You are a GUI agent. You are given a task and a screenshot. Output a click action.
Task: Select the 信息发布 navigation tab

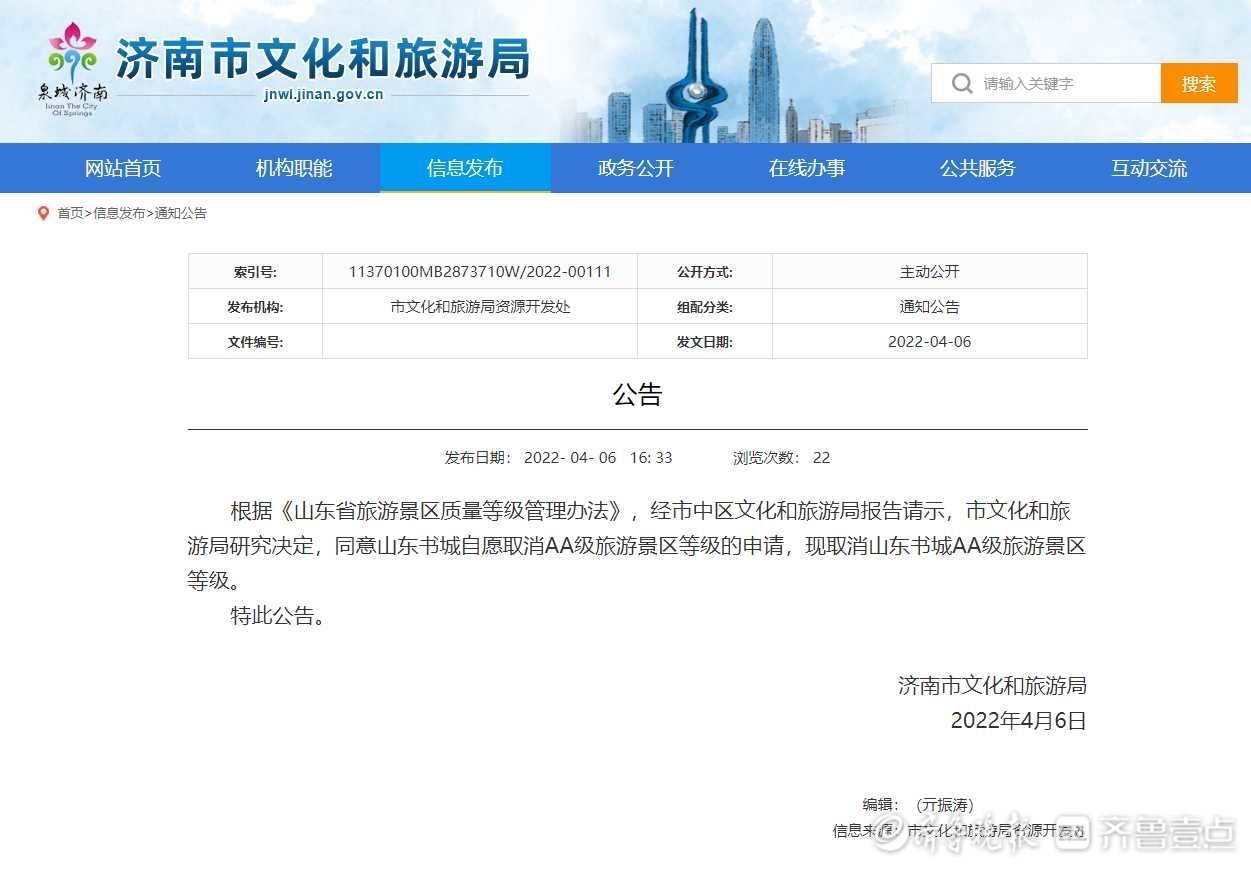pos(465,168)
